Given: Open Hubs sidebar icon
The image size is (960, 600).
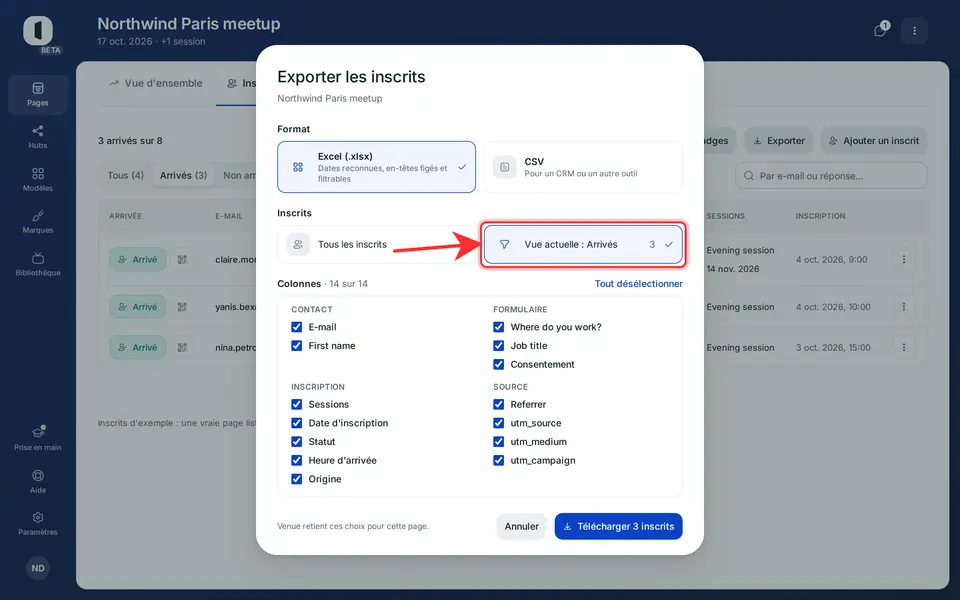Looking at the screenshot, I should pyautogui.click(x=37, y=137).
